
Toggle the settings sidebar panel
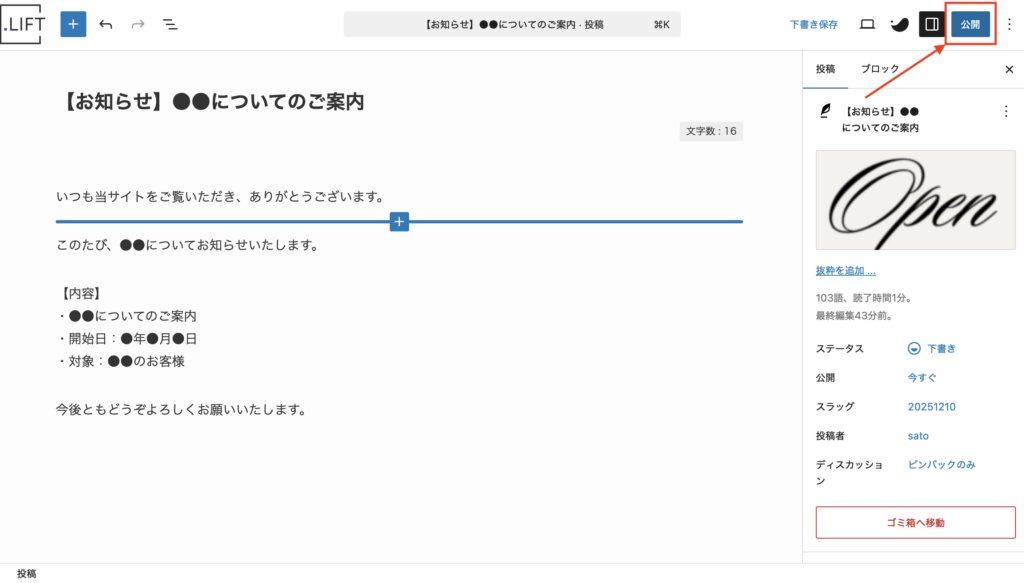pyautogui.click(x=931, y=24)
